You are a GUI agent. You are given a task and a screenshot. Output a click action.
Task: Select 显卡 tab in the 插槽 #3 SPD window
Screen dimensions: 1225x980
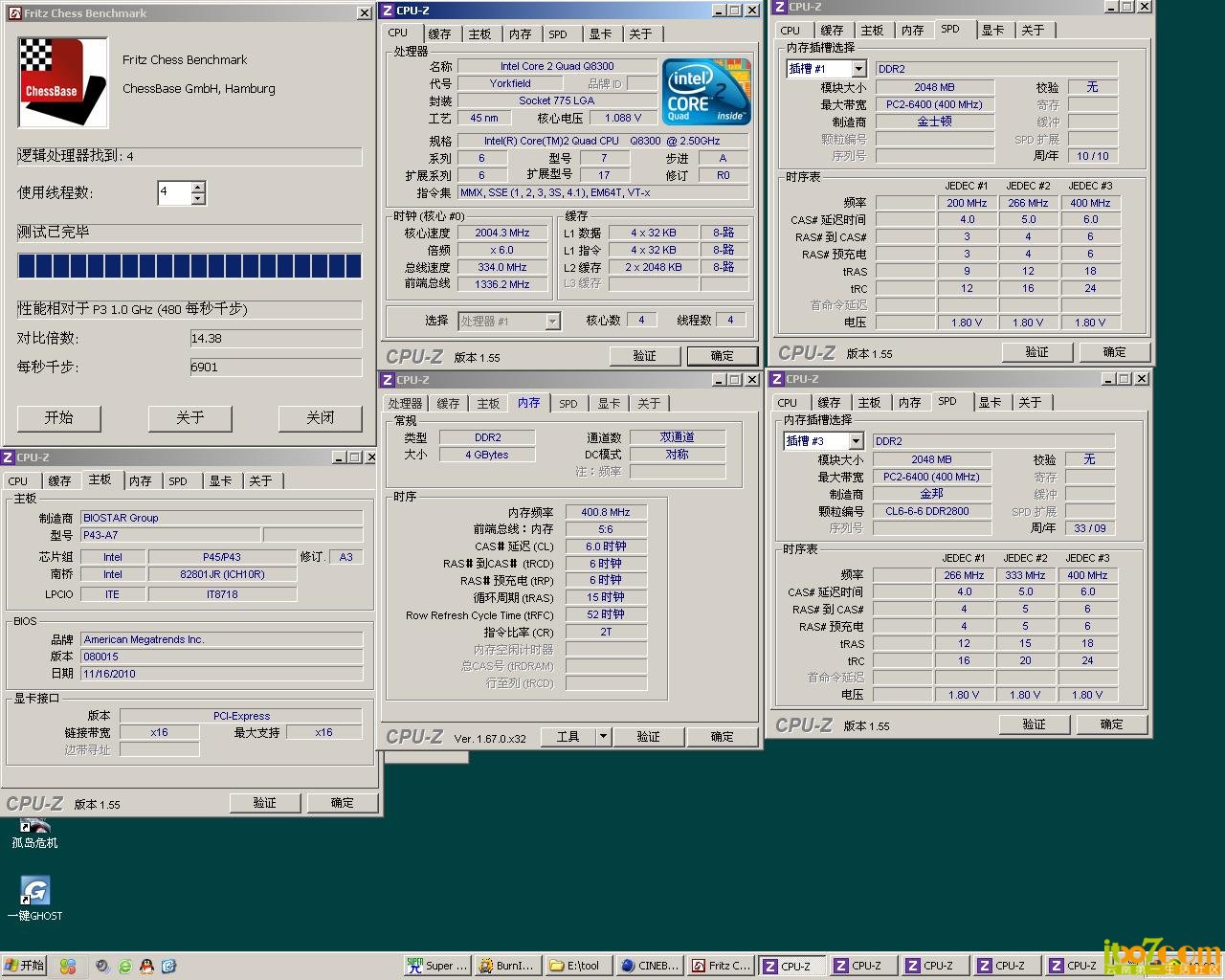(990, 403)
